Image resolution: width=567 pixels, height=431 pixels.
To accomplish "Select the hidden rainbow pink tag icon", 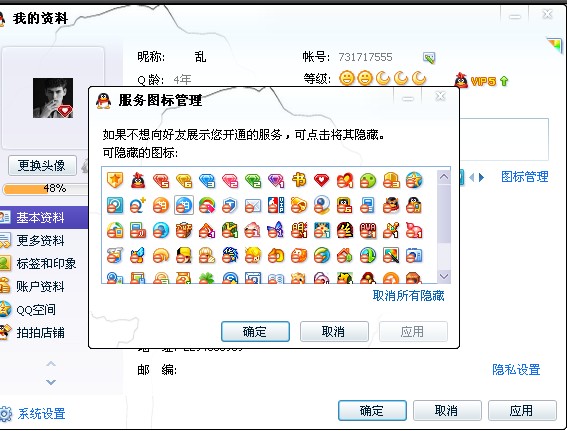I will click(207, 205).
